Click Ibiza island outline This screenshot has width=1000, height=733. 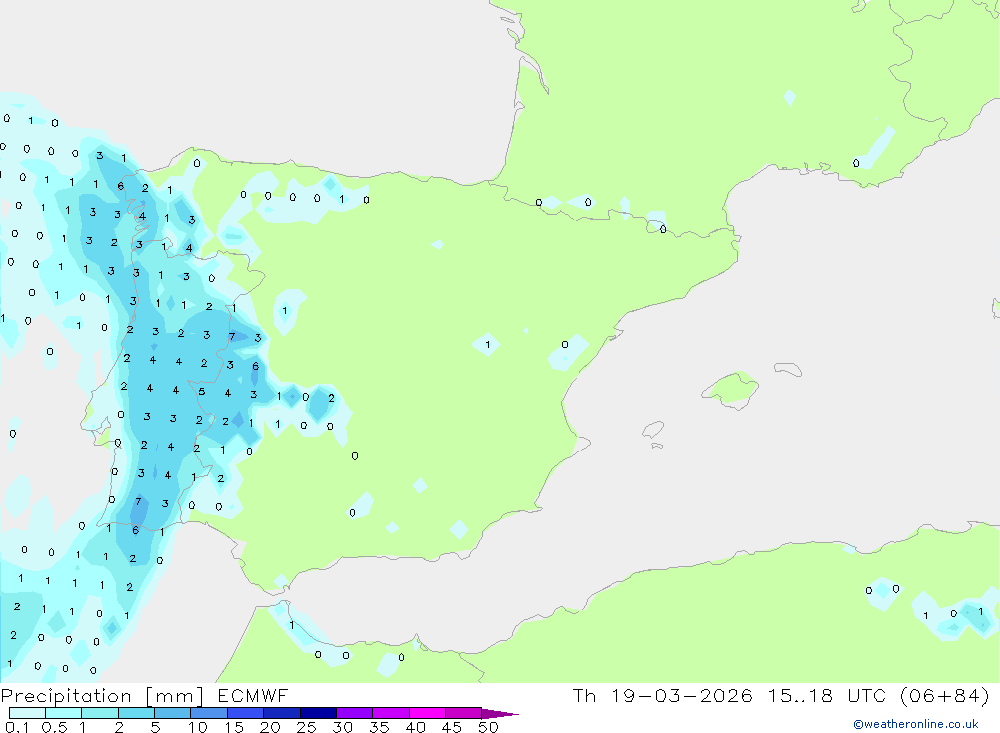653,429
